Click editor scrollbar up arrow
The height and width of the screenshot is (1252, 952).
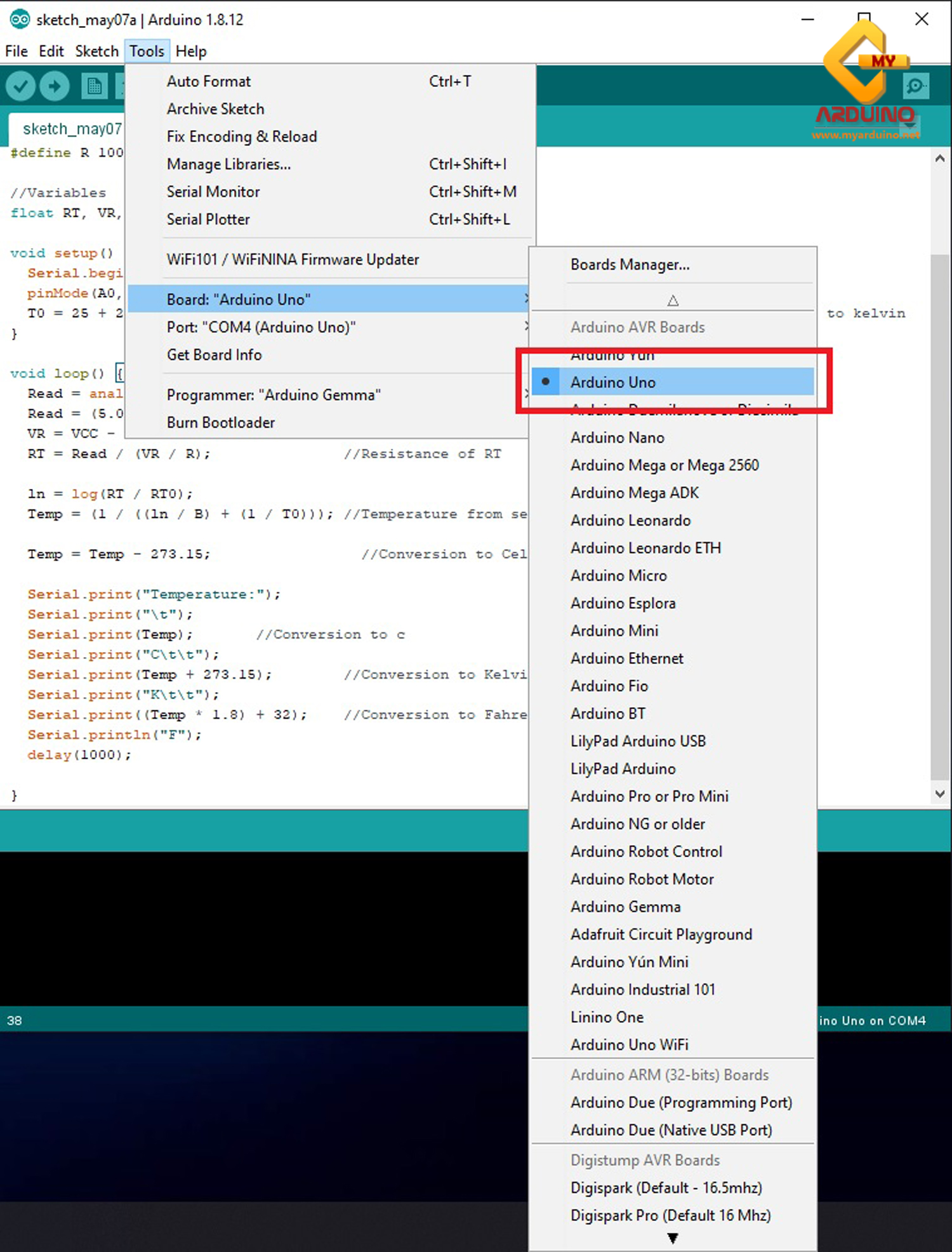(940, 159)
